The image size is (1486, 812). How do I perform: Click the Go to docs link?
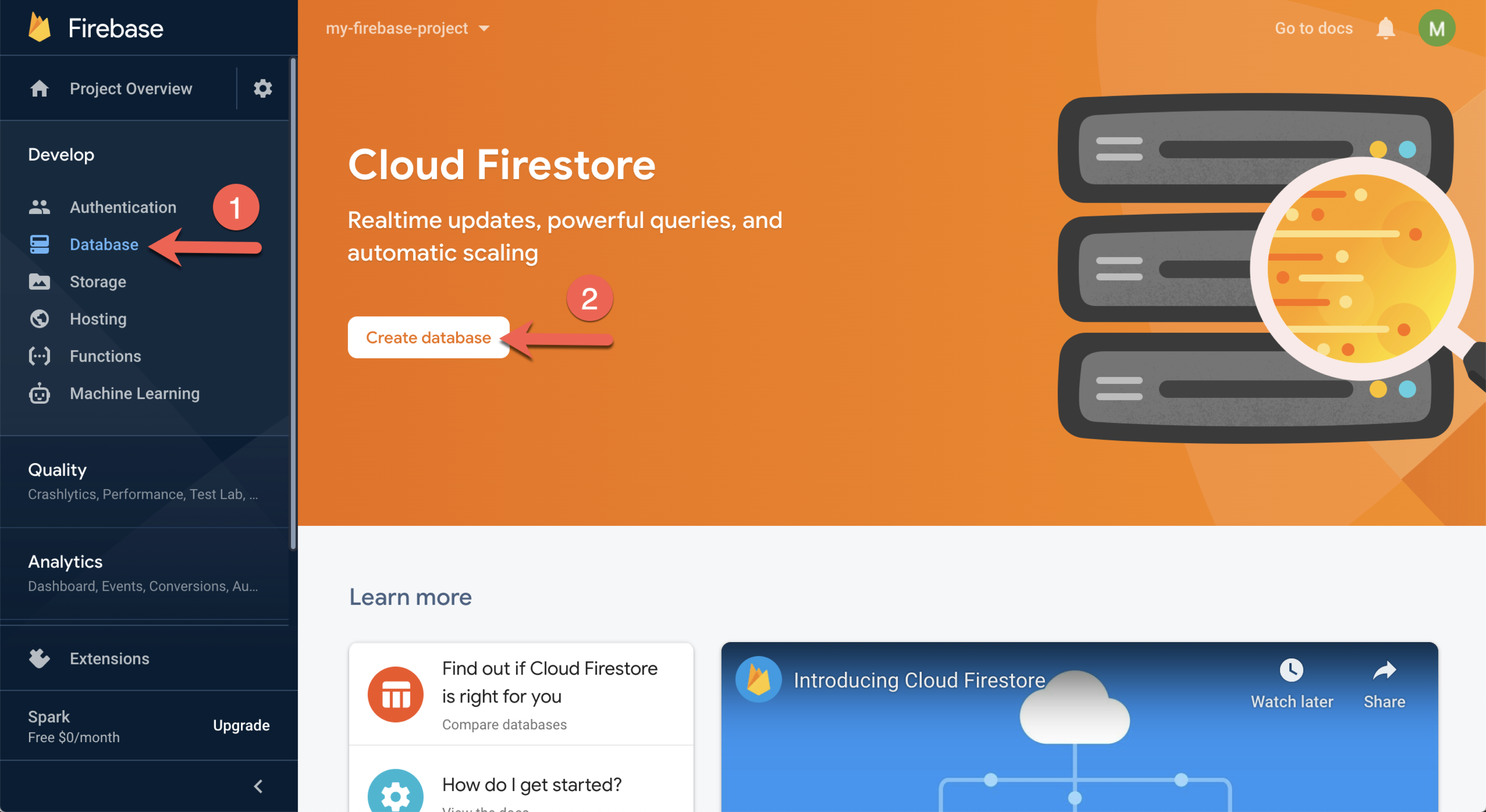1313,27
